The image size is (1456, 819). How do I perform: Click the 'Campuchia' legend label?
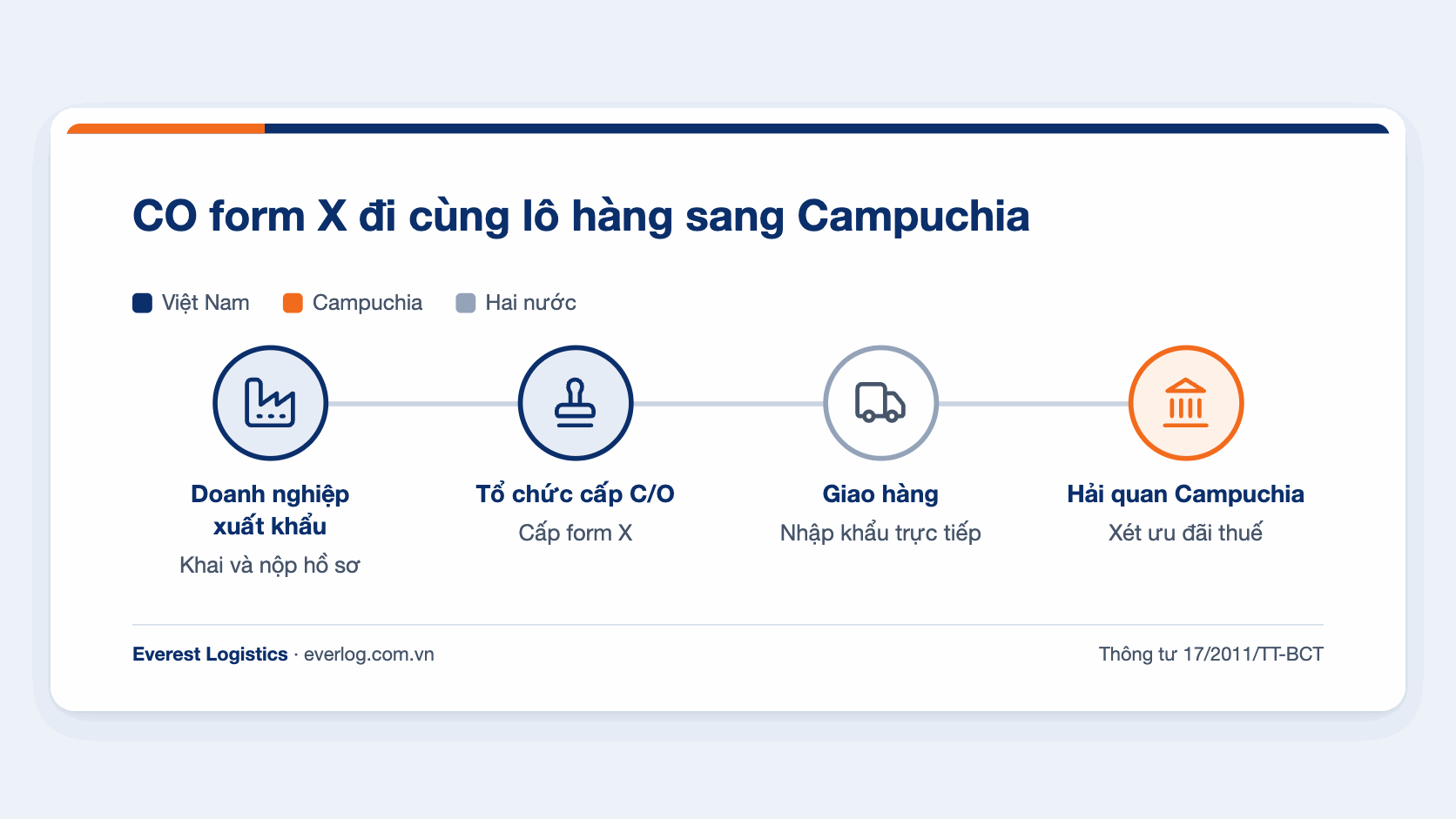click(x=367, y=303)
